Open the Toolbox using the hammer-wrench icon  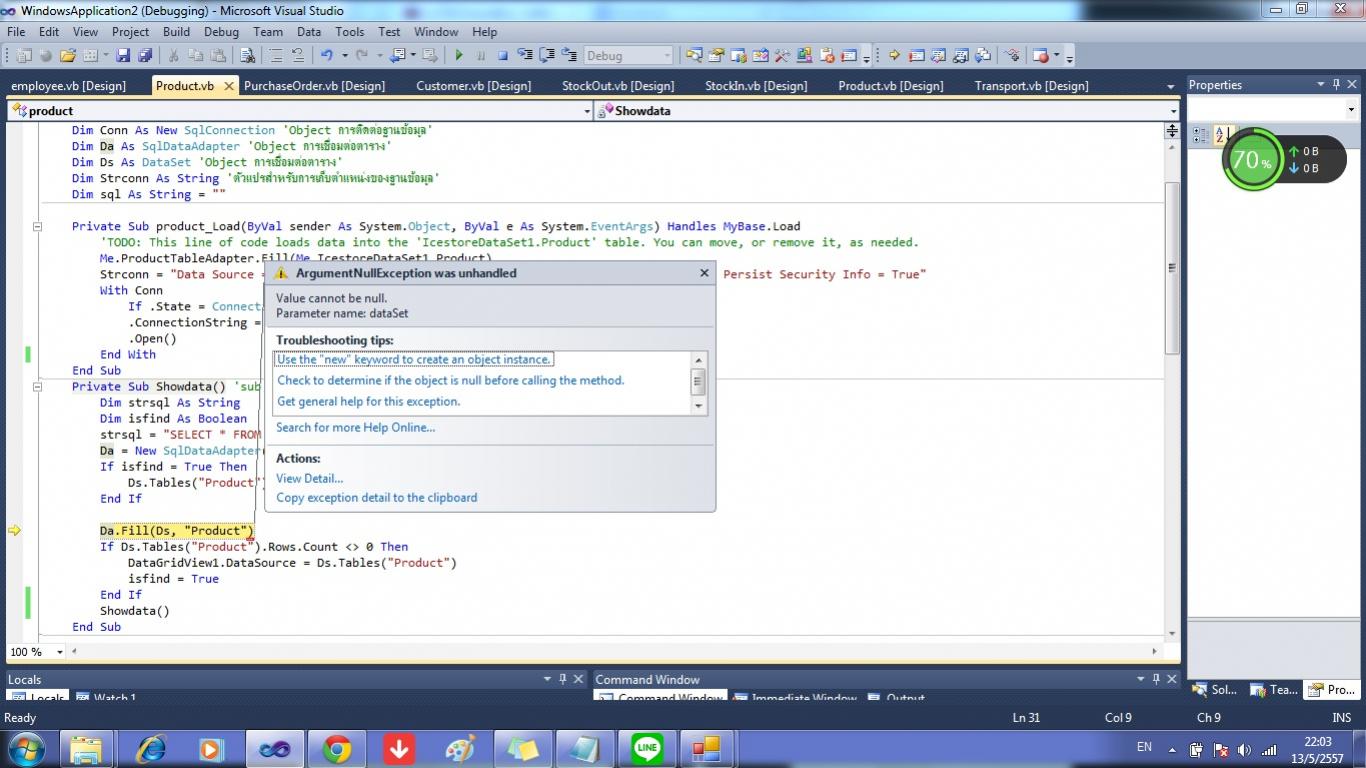click(x=781, y=56)
